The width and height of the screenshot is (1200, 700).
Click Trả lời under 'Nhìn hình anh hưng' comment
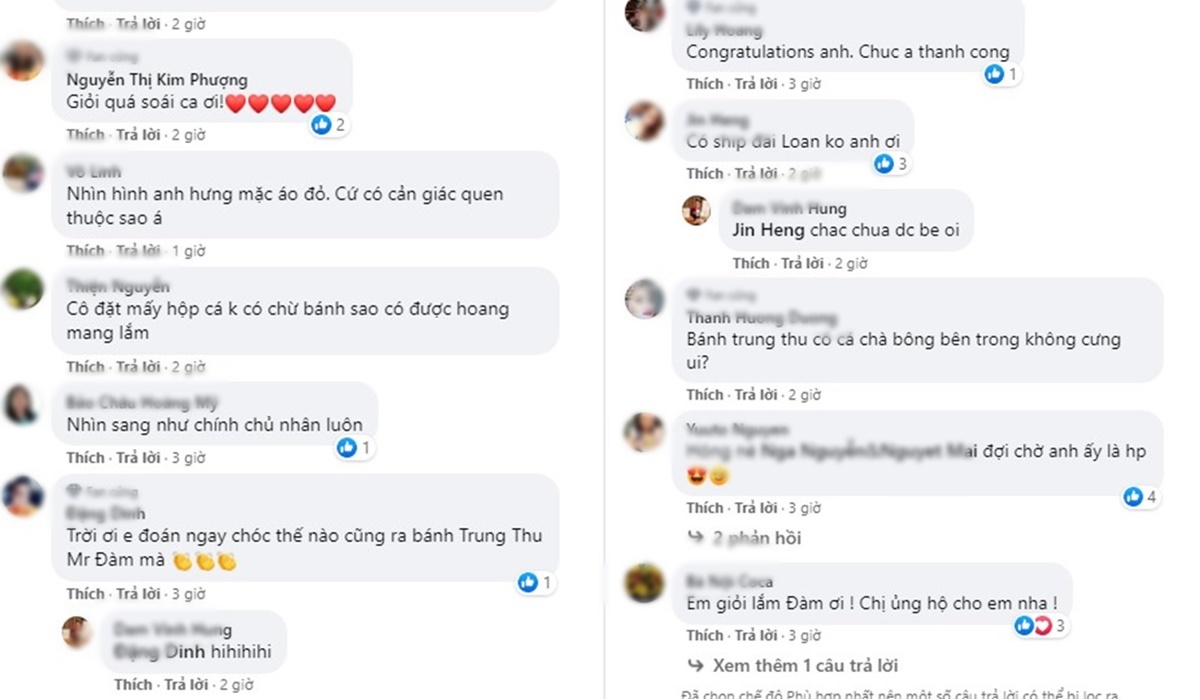click(138, 250)
